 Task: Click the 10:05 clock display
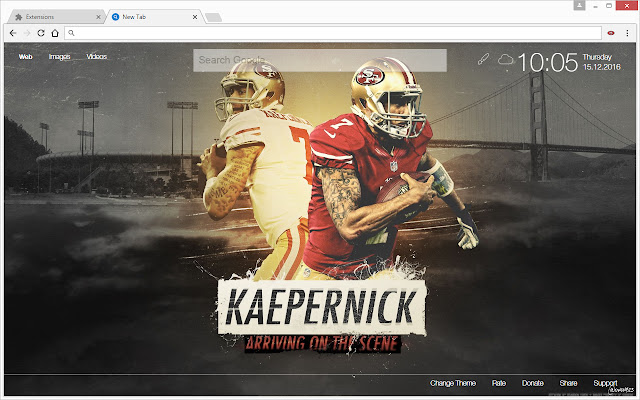click(x=548, y=62)
